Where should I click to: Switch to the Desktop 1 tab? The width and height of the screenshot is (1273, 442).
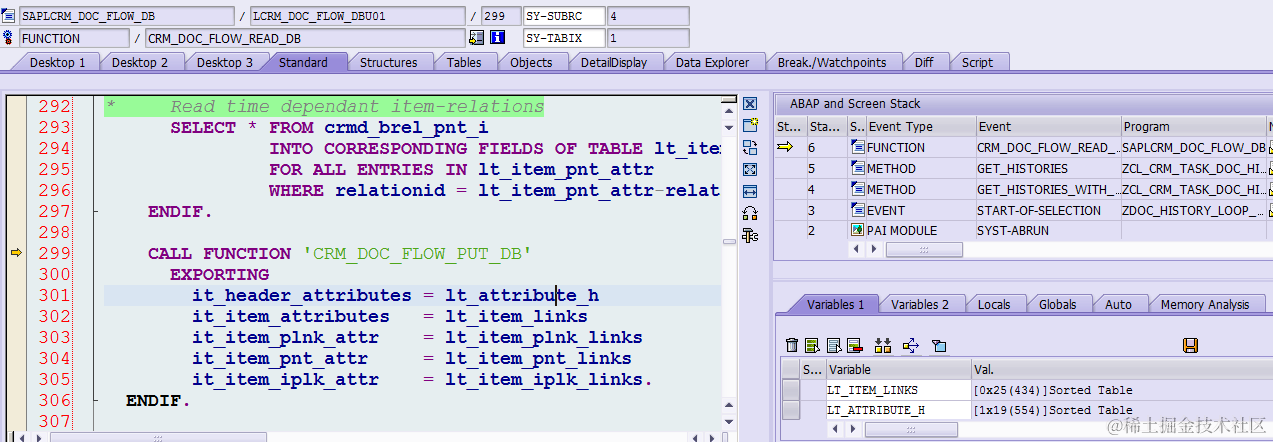pyautogui.click(x=57, y=62)
